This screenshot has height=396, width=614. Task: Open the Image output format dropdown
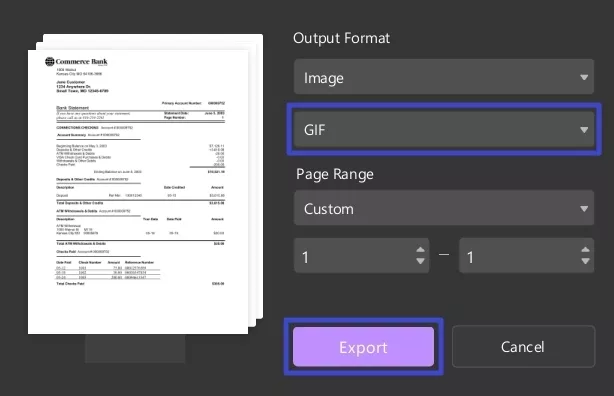coord(444,77)
